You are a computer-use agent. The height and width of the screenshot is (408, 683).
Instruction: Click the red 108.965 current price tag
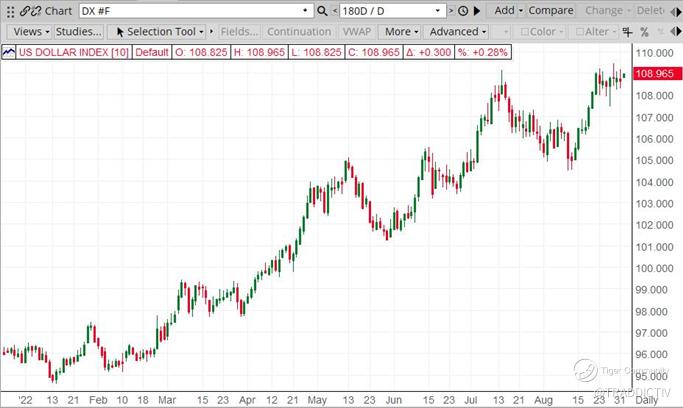pyautogui.click(x=658, y=74)
